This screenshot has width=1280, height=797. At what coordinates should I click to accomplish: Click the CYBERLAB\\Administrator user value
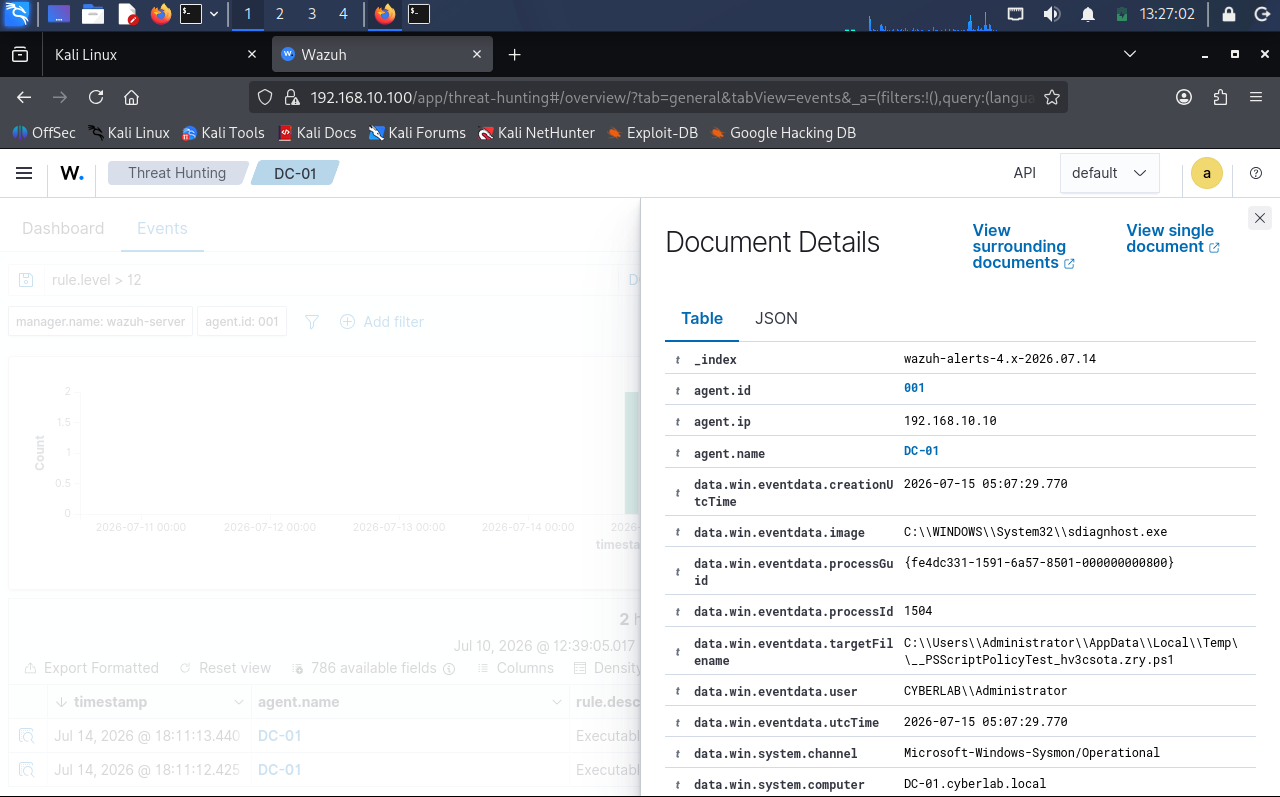tap(985, 691)
